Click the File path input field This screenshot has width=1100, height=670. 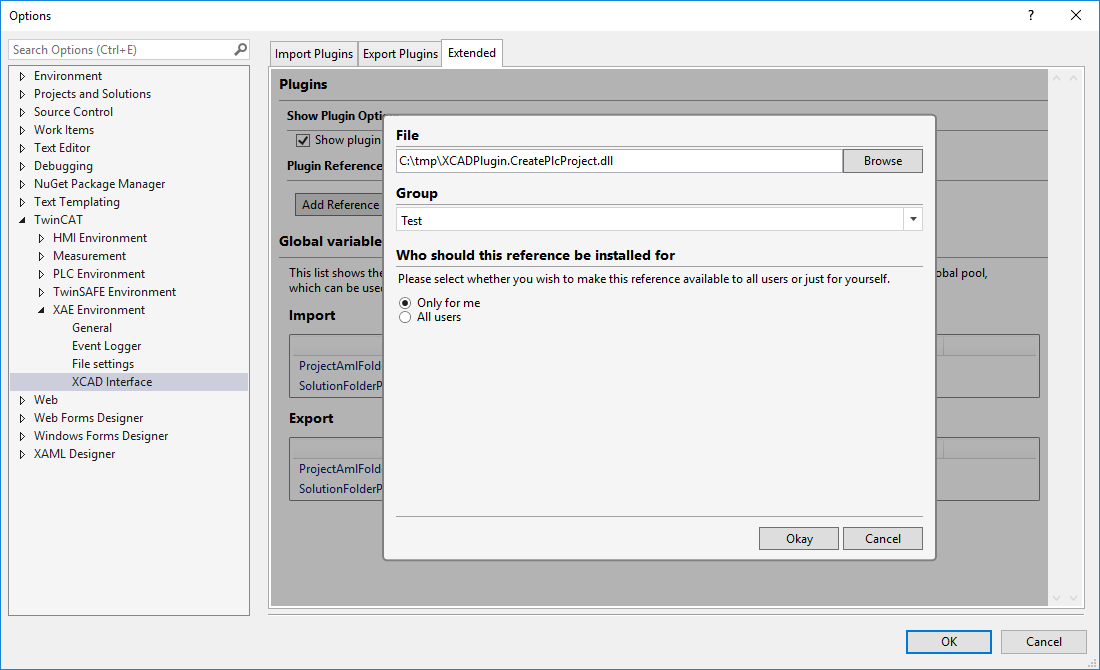click(x=619, y=161)
